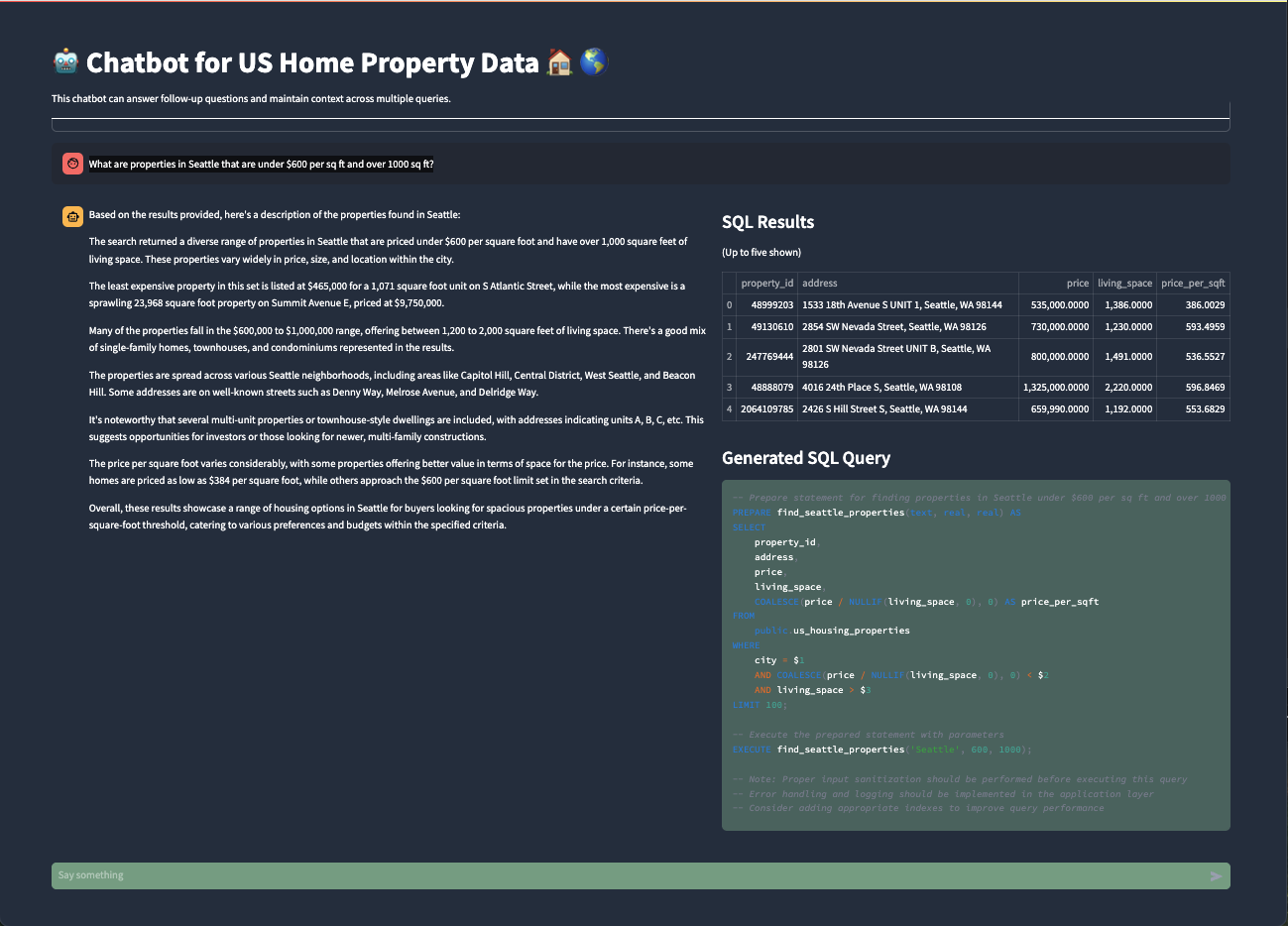
Task: Sort the table by price column header
Action: [1077, 283]
